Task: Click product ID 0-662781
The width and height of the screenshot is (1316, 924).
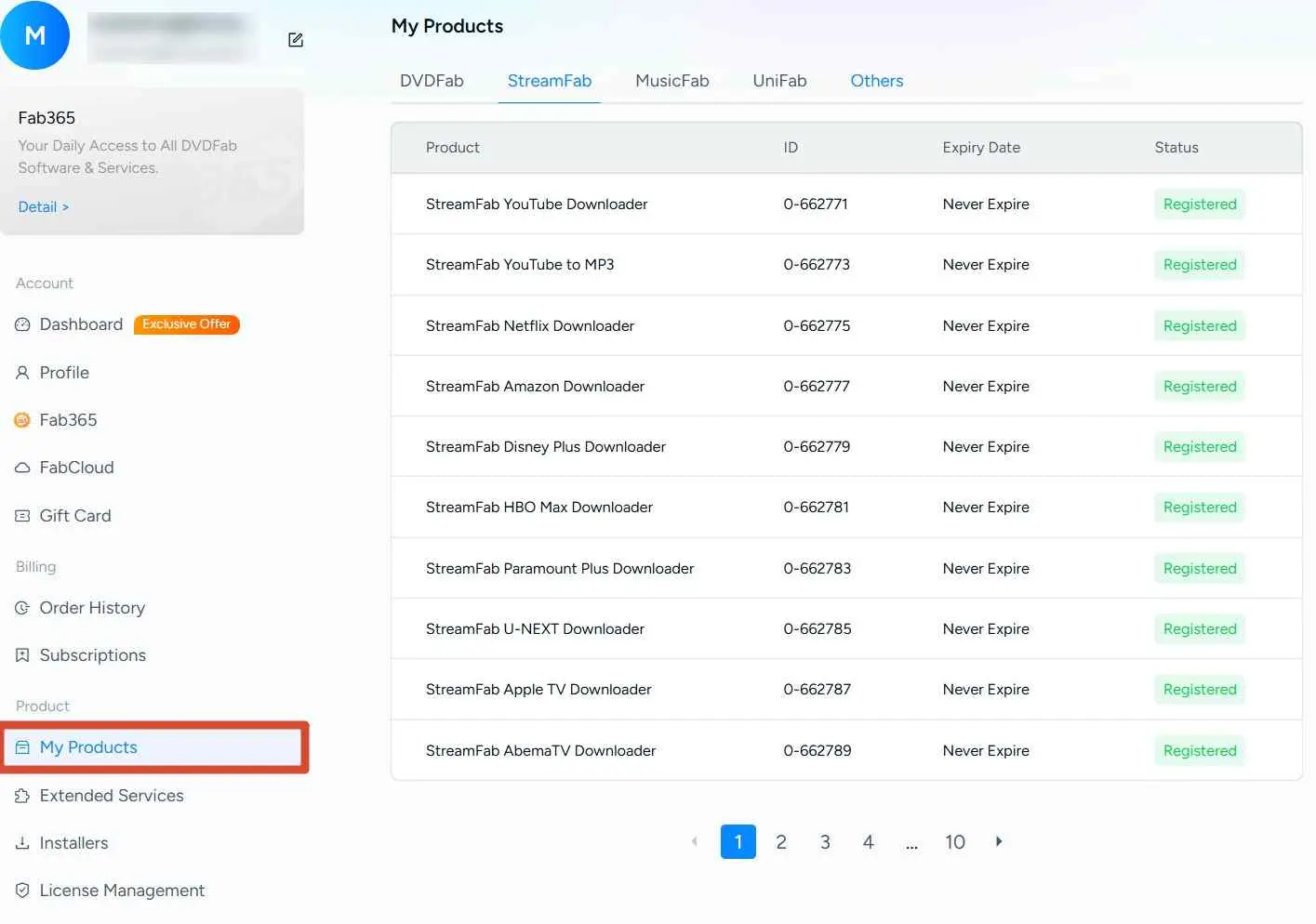Action: 816,507
